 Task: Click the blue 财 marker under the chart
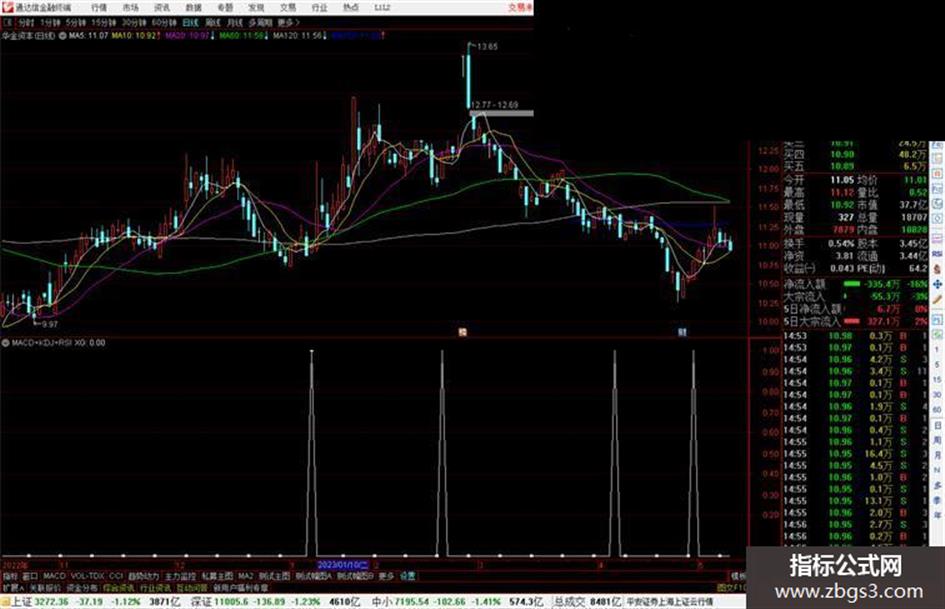pos(682,332)
